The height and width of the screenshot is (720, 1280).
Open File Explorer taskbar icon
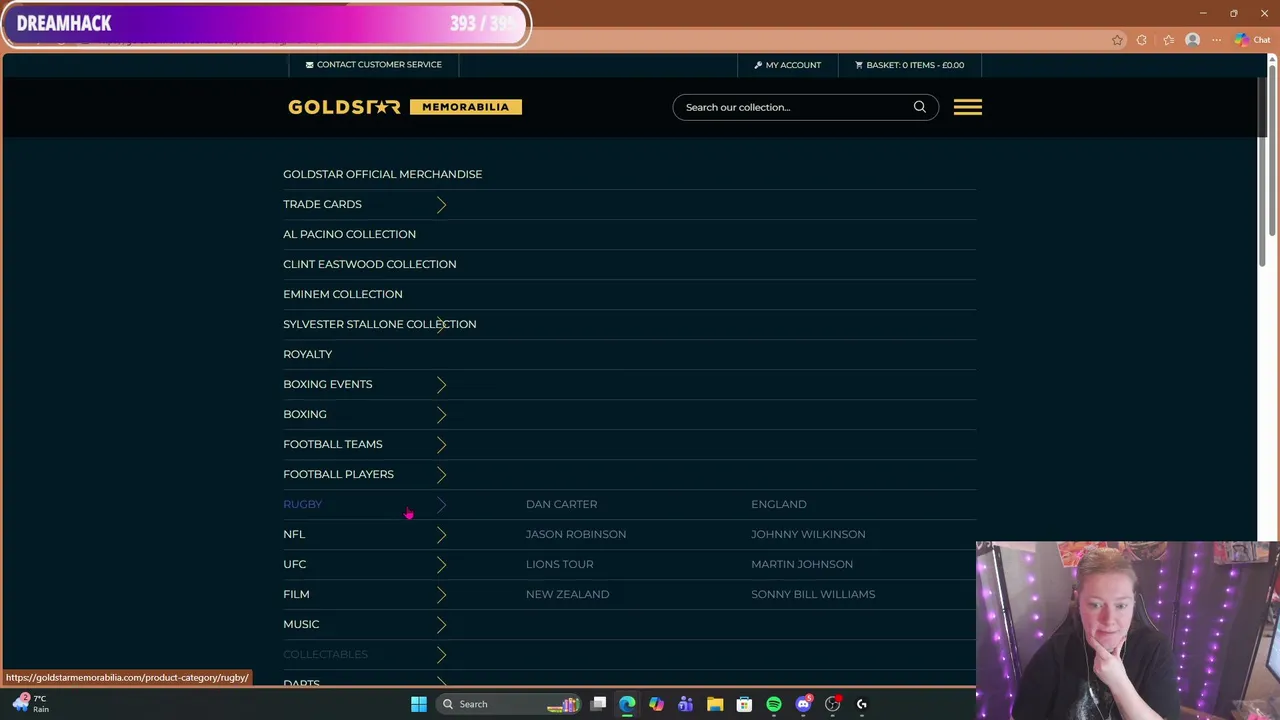tap(715, 704)
